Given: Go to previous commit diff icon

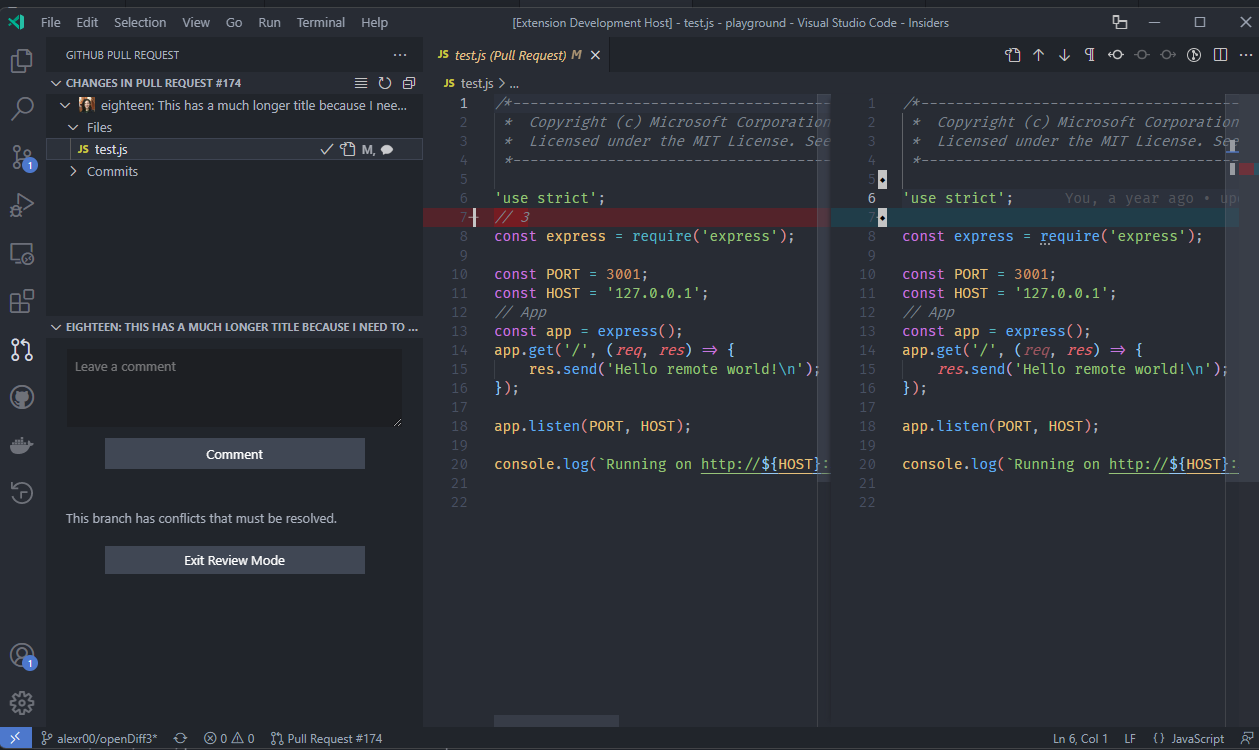Looking at the screenshot, I should (1116, 55).
